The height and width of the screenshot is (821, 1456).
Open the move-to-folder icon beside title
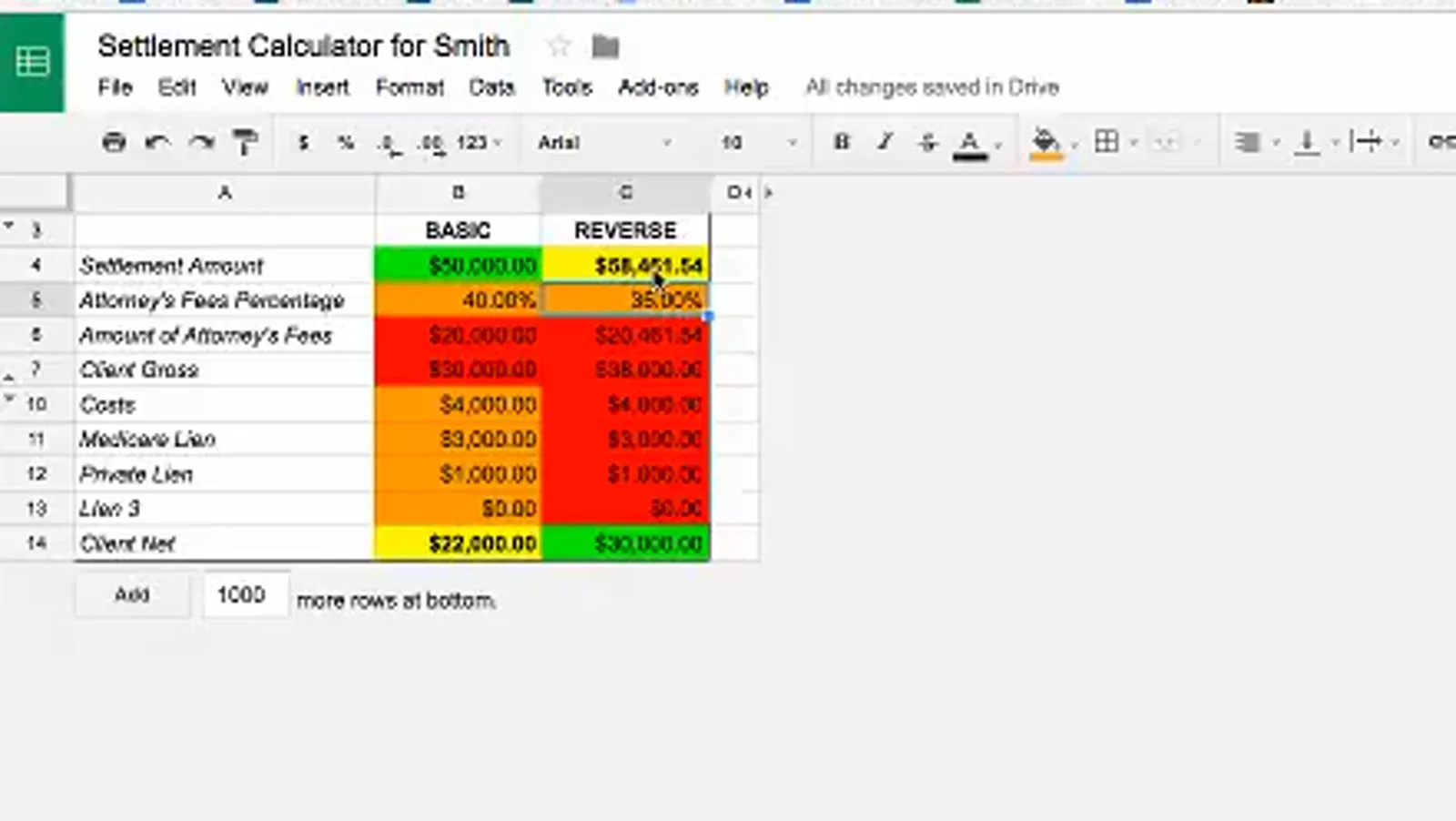click(605, 46)
